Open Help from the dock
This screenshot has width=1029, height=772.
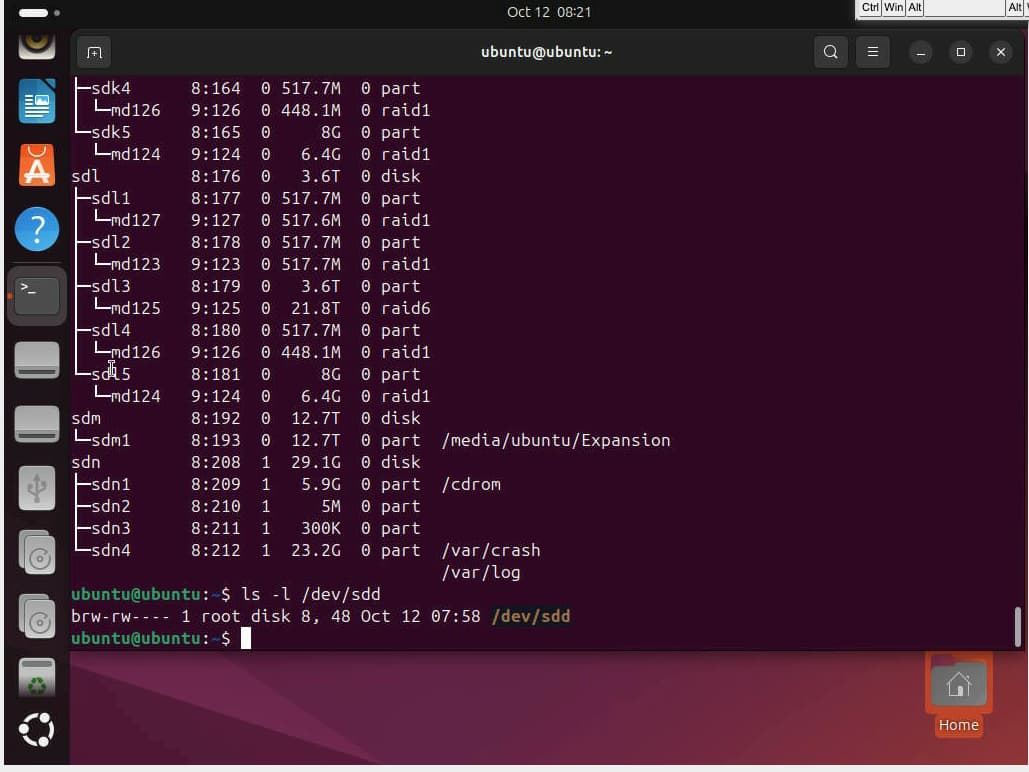(37, 230)
